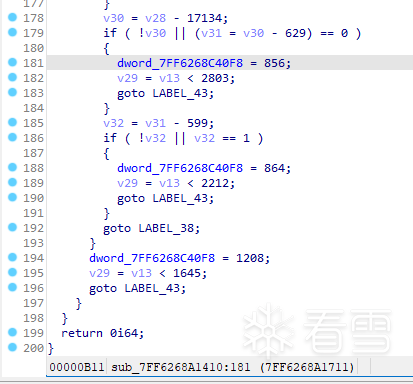Toggle breakpoint dot on line 183
Image resolution: width=413 pixels, height=384 pixels.
(12, 92)
